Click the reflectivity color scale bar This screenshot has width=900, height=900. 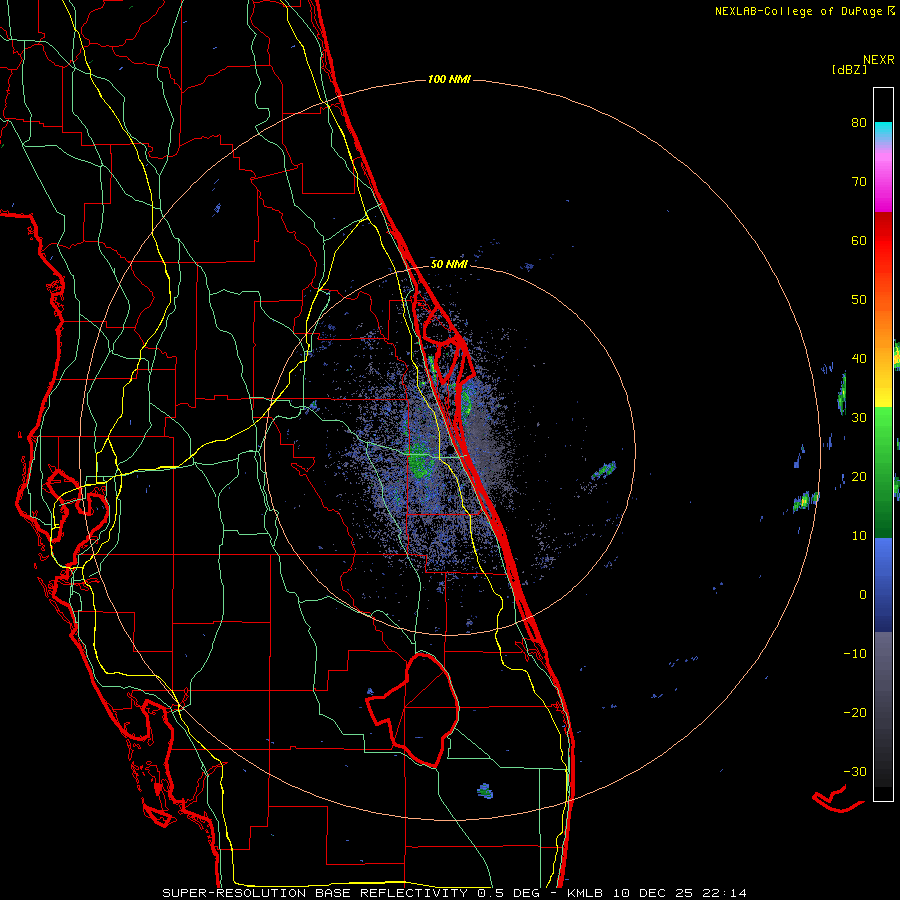[883, 444]
